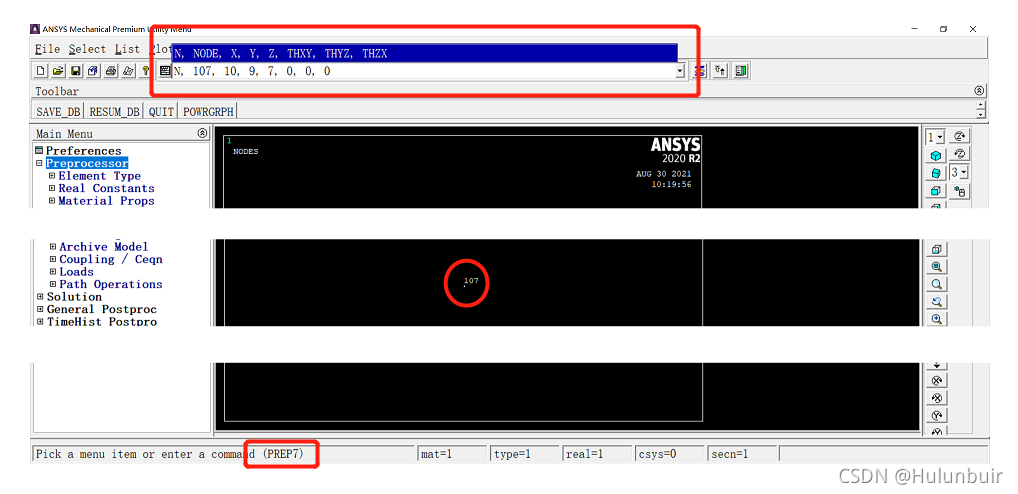Open the window number dropdown showing 1

point(935,136)
